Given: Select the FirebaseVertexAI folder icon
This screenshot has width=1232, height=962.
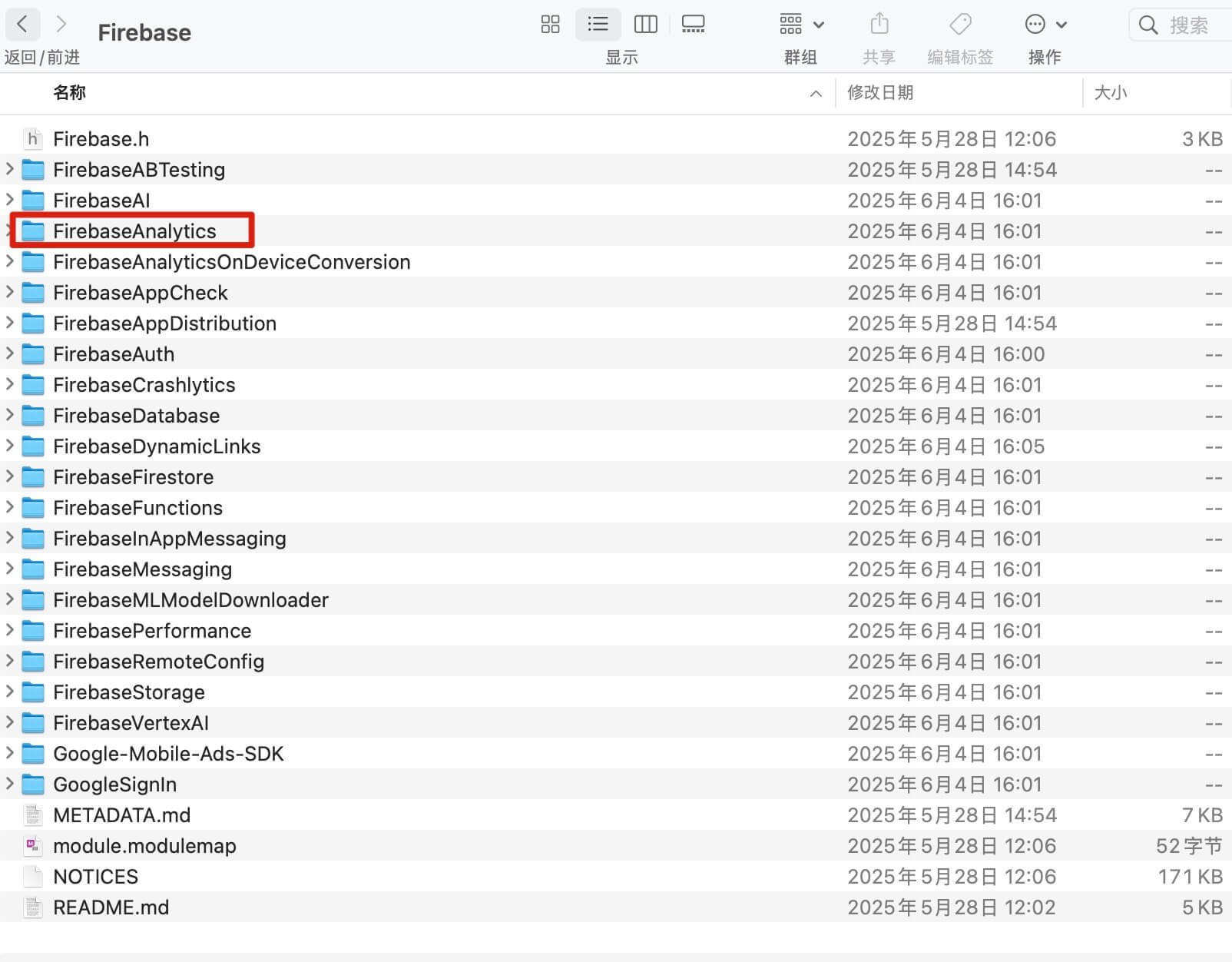Looking at the screenshot, I should (x=33, y=723).
